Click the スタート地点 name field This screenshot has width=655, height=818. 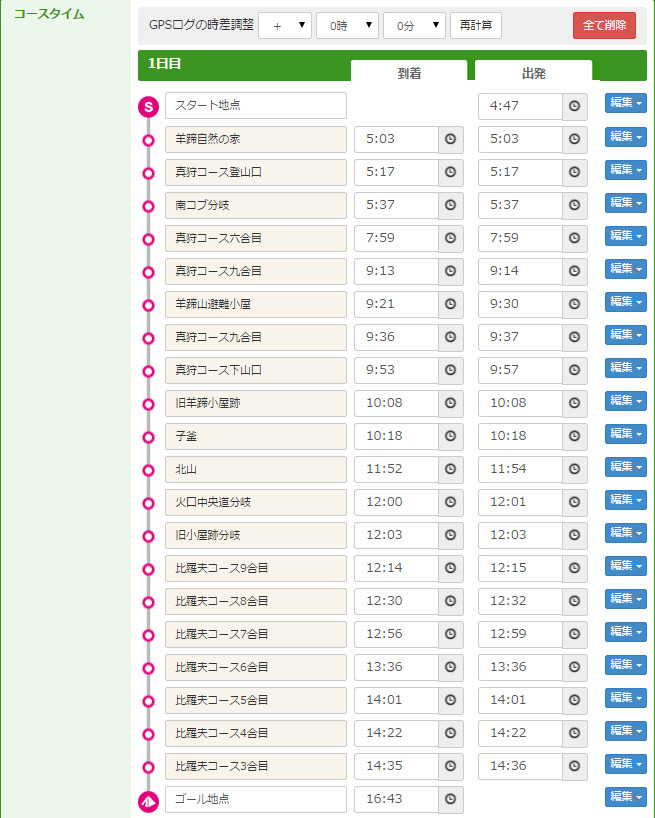click(255, 106)
